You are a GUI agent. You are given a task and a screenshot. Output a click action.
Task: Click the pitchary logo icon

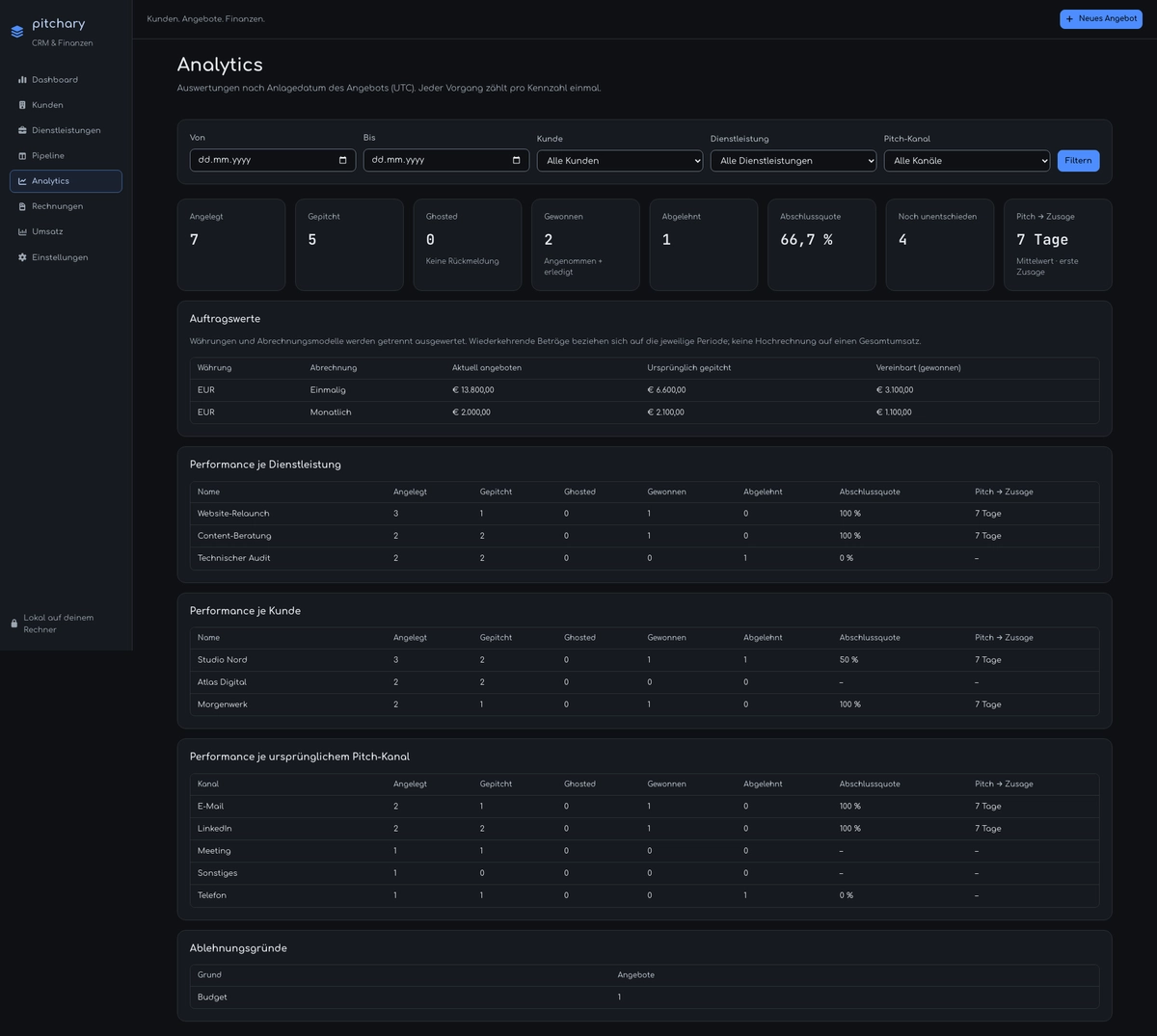tap(17, 32)
